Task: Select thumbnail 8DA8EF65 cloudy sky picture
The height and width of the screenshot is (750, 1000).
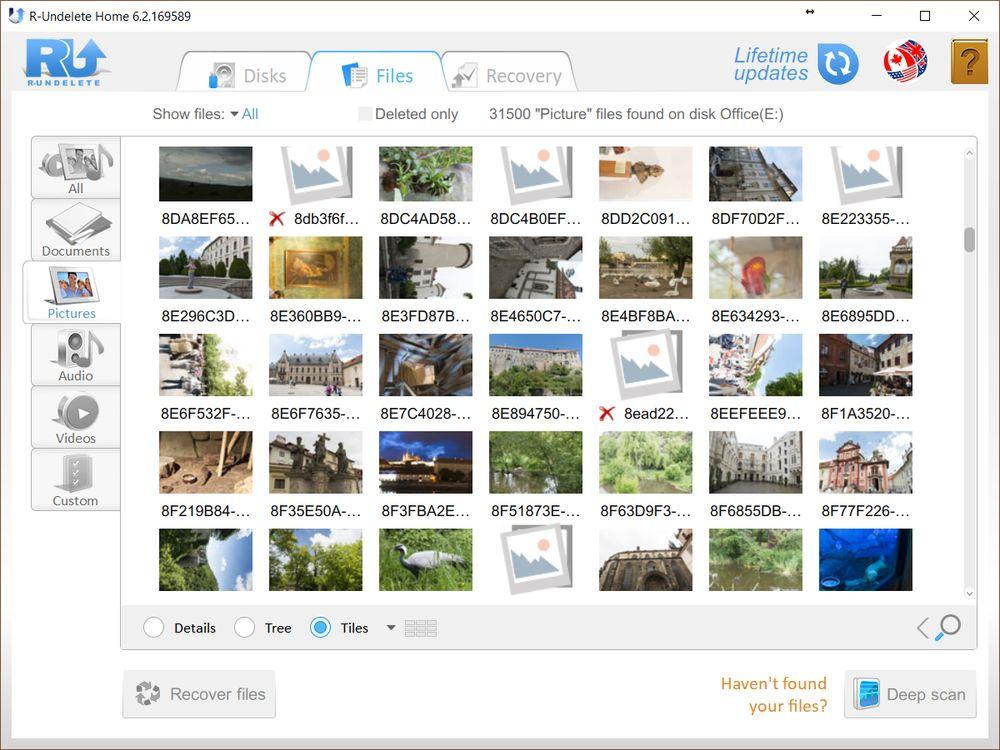Action: coord(205,173)
